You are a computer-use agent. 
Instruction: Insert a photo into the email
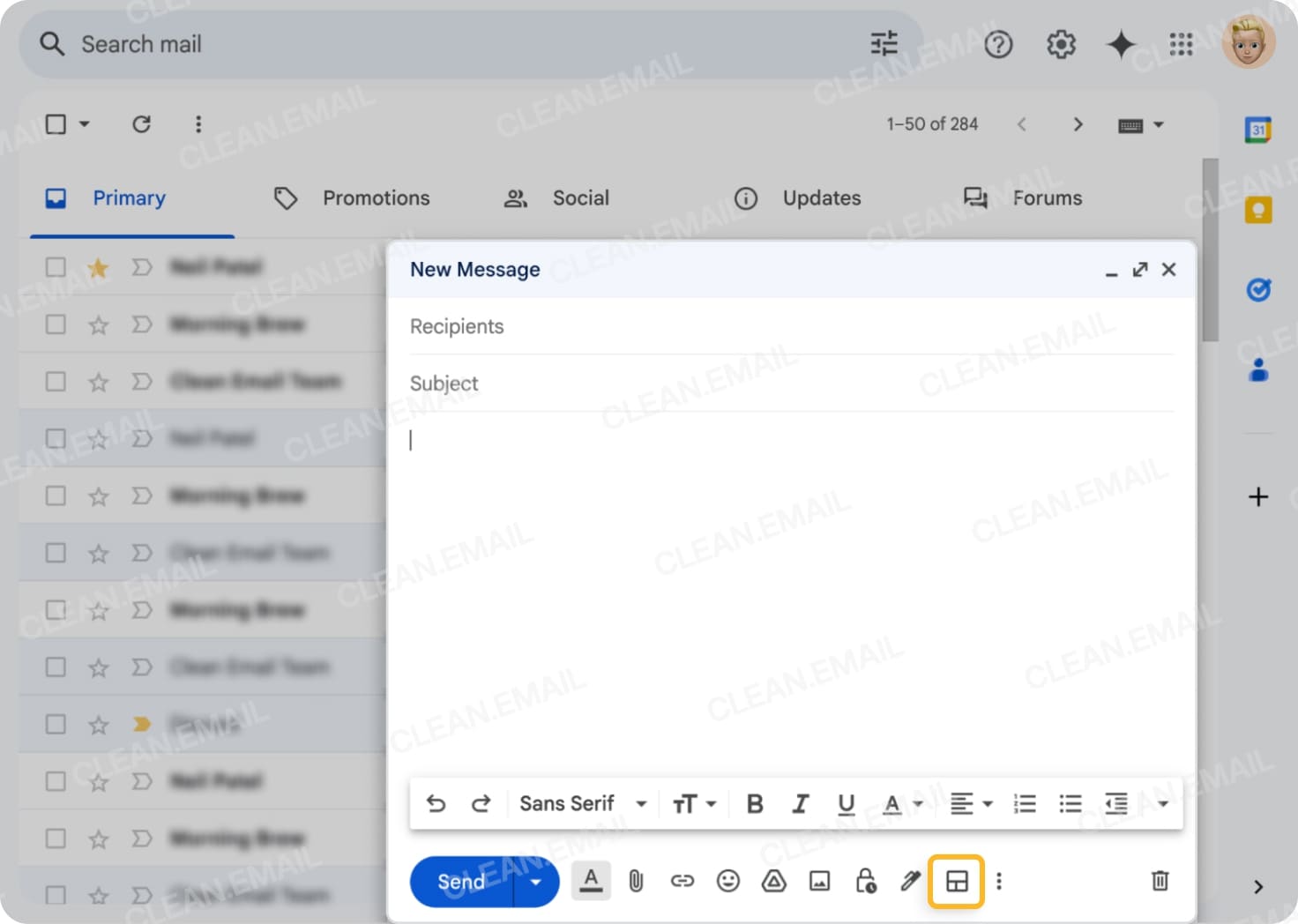pos(819,881)
